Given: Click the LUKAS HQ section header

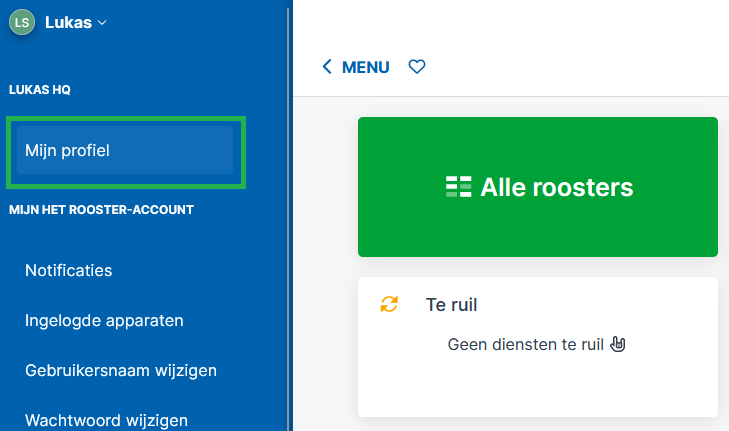Looking at the screenshot, I should [x=40, y=90].
